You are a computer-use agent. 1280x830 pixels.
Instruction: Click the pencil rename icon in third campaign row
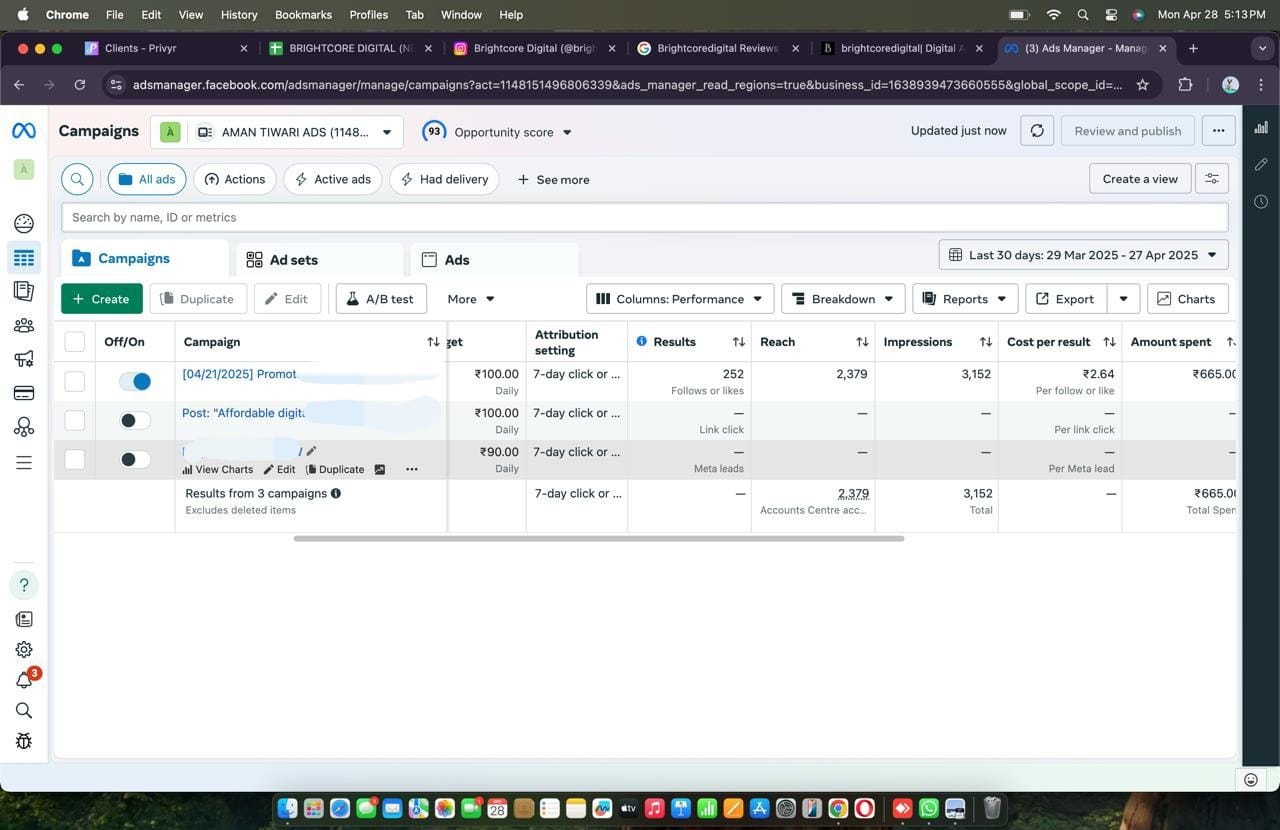(x=311, y=451)
